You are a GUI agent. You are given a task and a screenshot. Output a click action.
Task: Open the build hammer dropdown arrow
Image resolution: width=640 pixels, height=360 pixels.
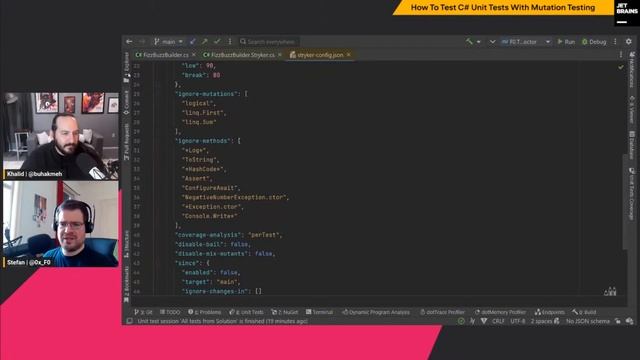(479, 42)
